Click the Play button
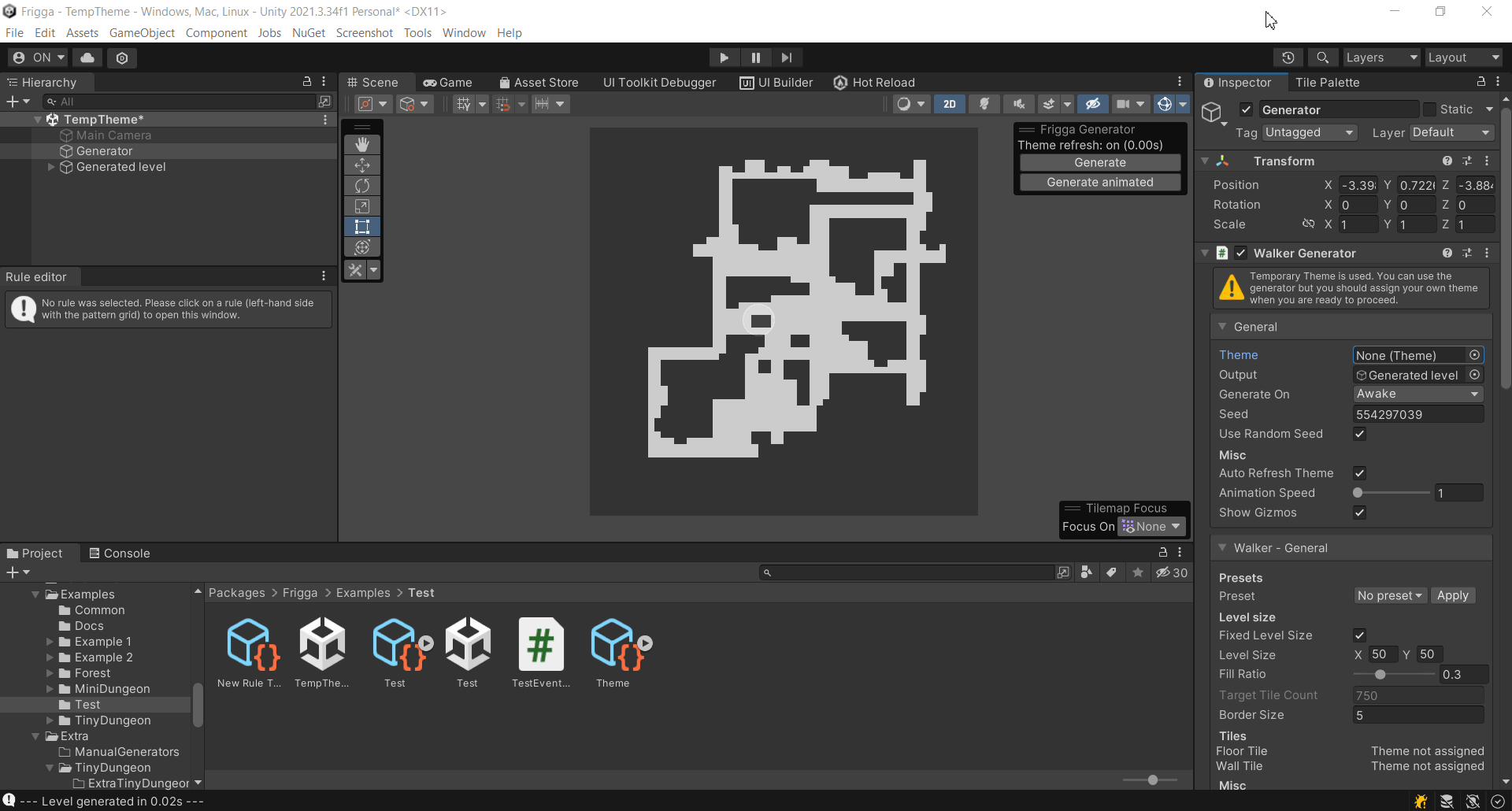Viewport: 1512px width, 811px height. coord(724,57)
